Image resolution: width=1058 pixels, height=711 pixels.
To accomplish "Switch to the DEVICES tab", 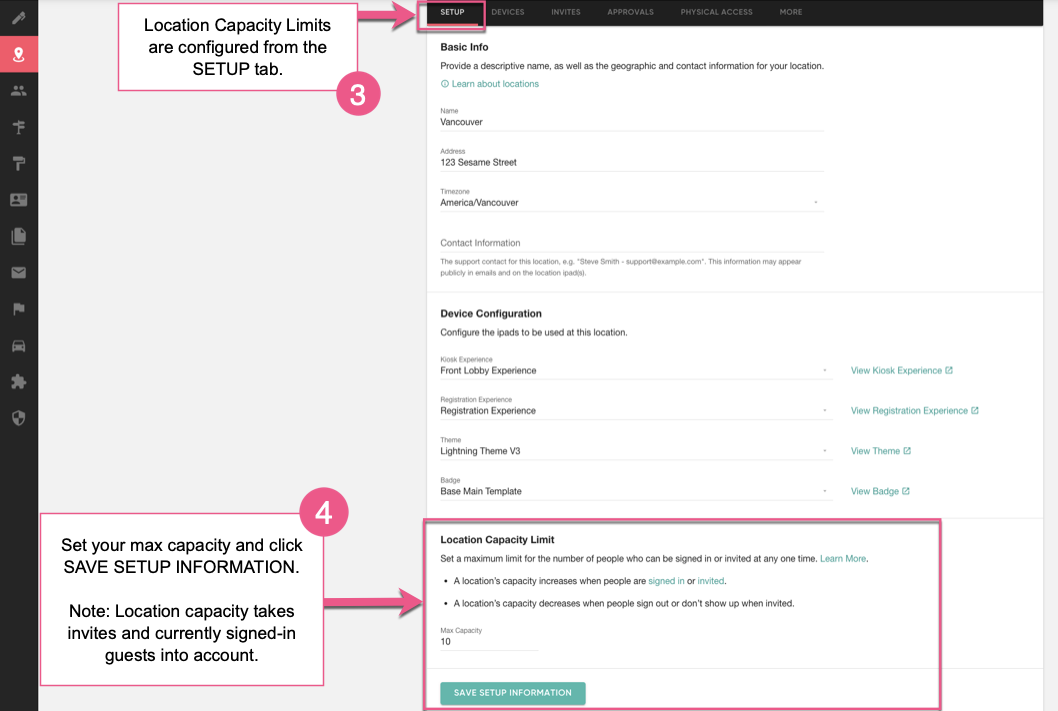I will 507,12.
